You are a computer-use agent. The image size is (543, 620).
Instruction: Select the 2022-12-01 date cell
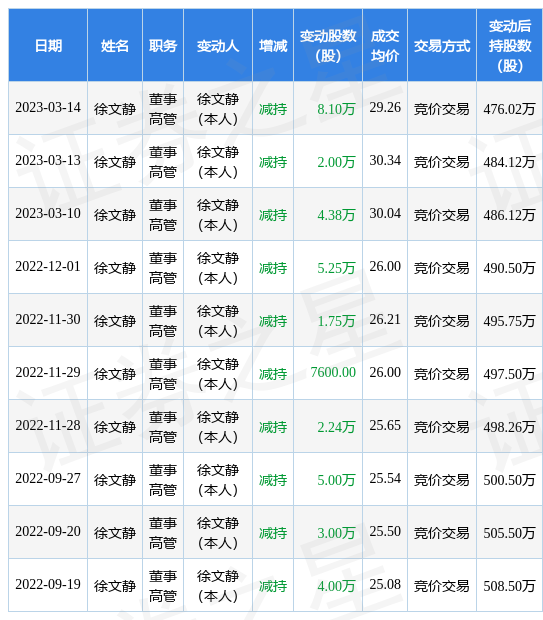point(48,267)
